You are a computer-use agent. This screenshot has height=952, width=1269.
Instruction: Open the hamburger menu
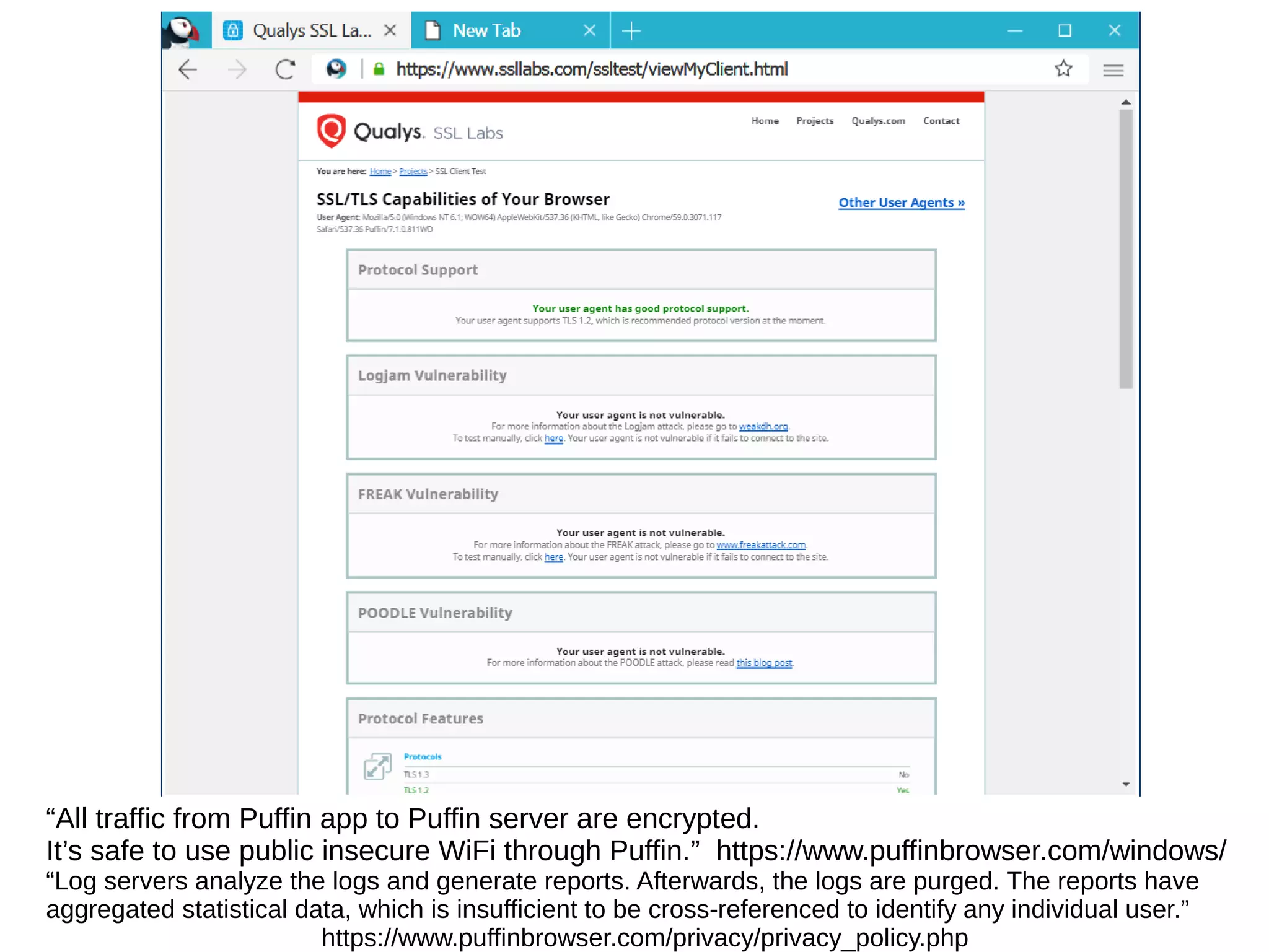1113,70
